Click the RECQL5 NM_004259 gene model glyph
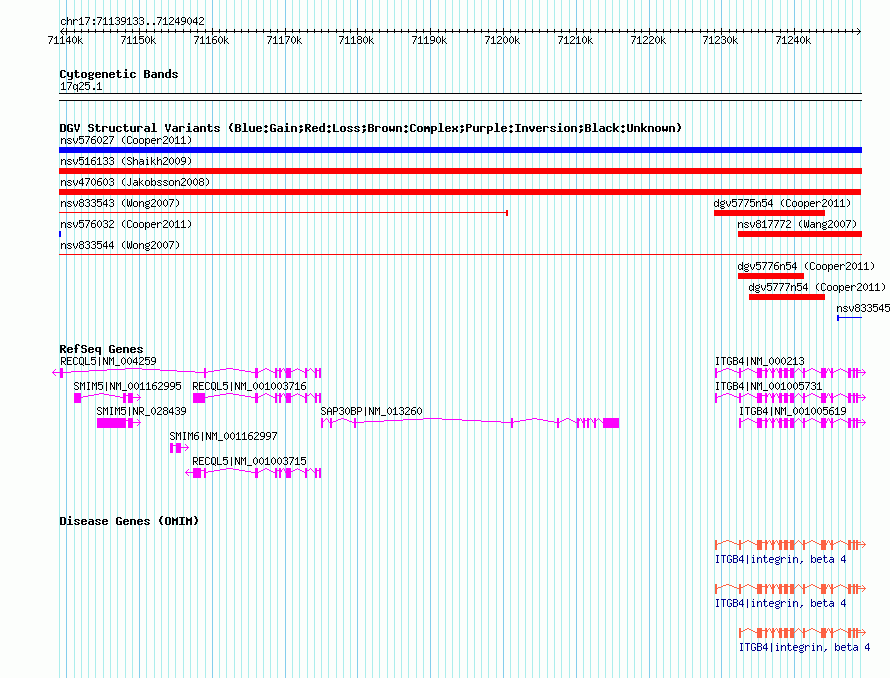 pyautogui.click(x=187, y=373)
